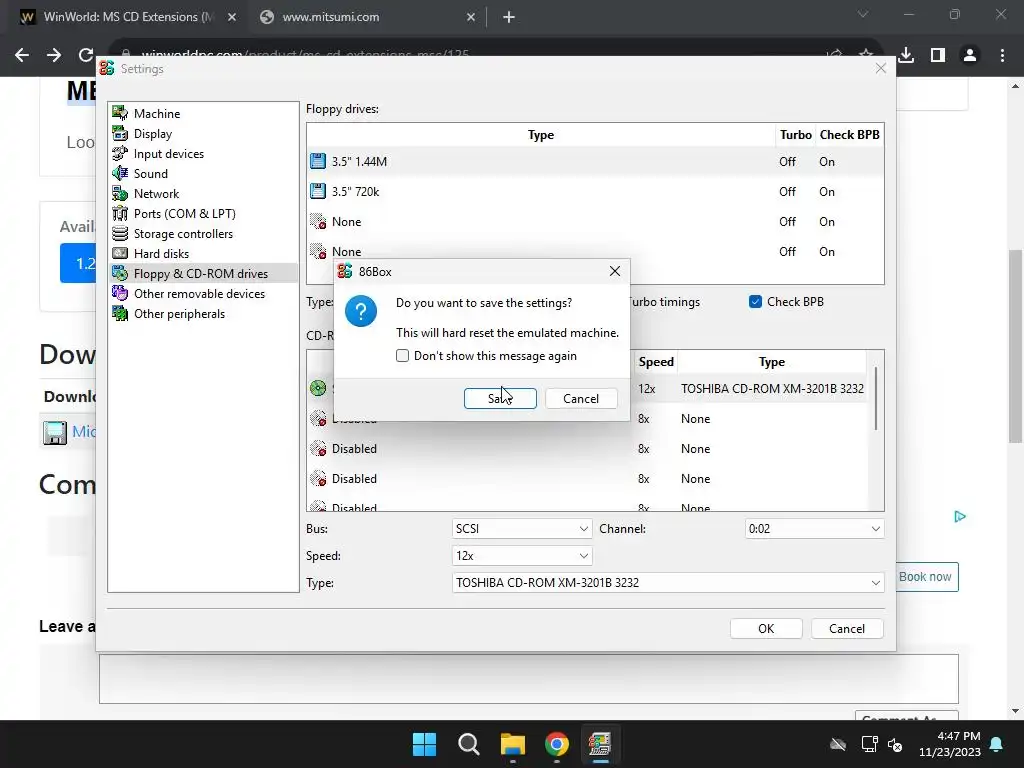This screenshot has height=768, width=1024.
Task: Click Book now ad button on webpage
Action: click(x=925, y=577)
